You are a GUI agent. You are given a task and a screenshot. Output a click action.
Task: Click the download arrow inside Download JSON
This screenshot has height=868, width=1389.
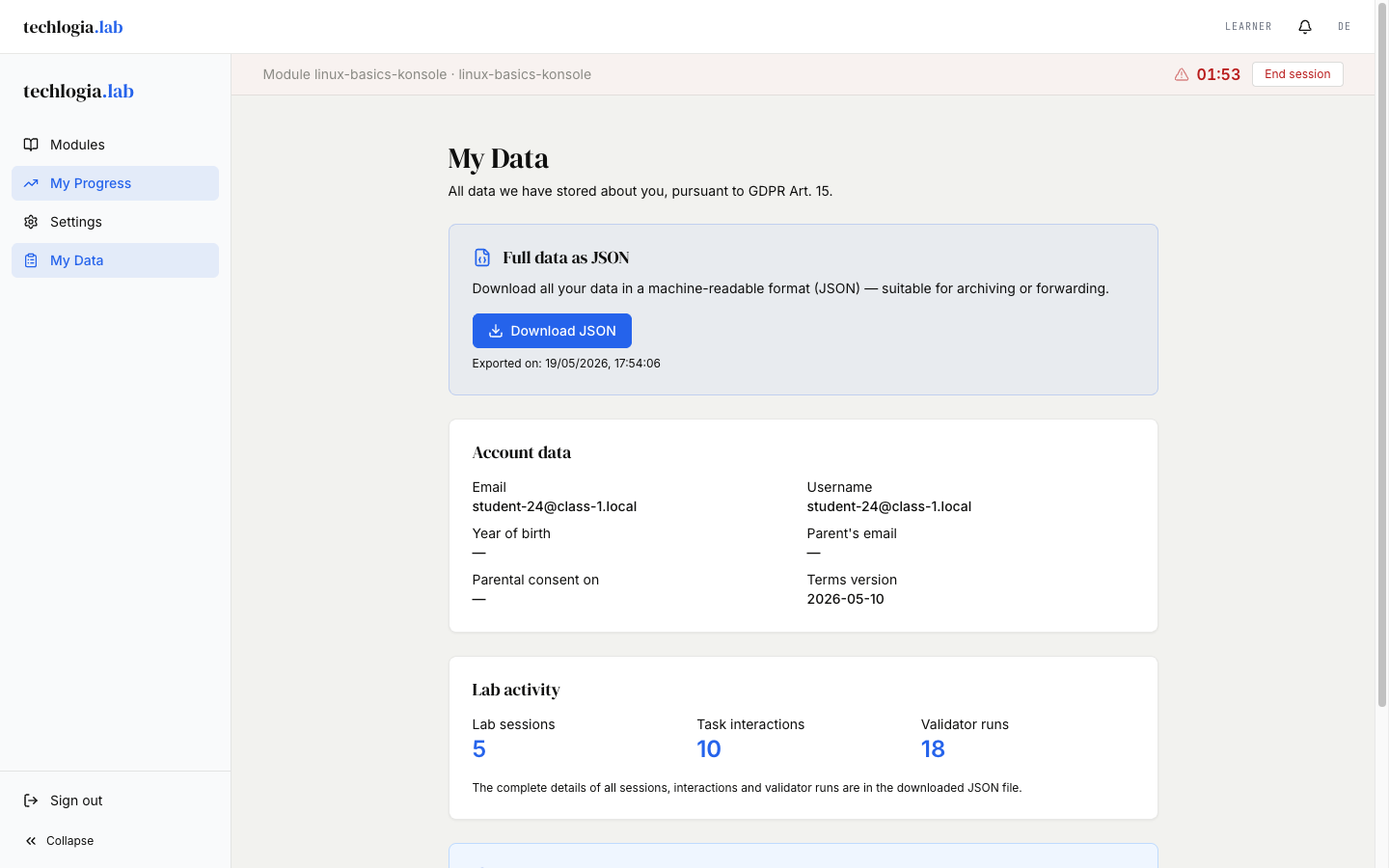coord(496,331)
